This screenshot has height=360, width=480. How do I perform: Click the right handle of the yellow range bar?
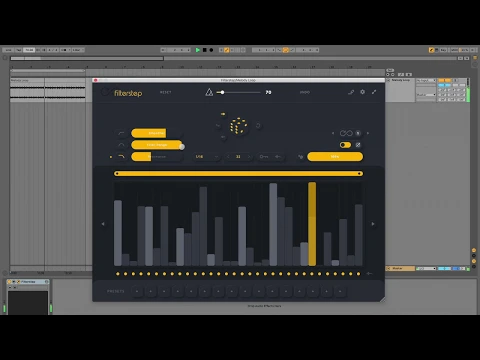click(359, 173)
